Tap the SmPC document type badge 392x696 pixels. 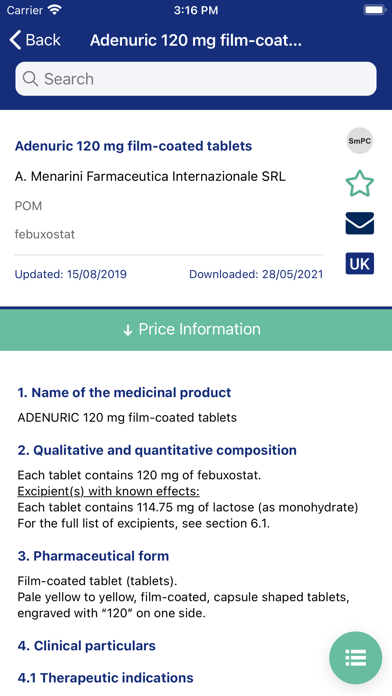[x=360, y=141]
